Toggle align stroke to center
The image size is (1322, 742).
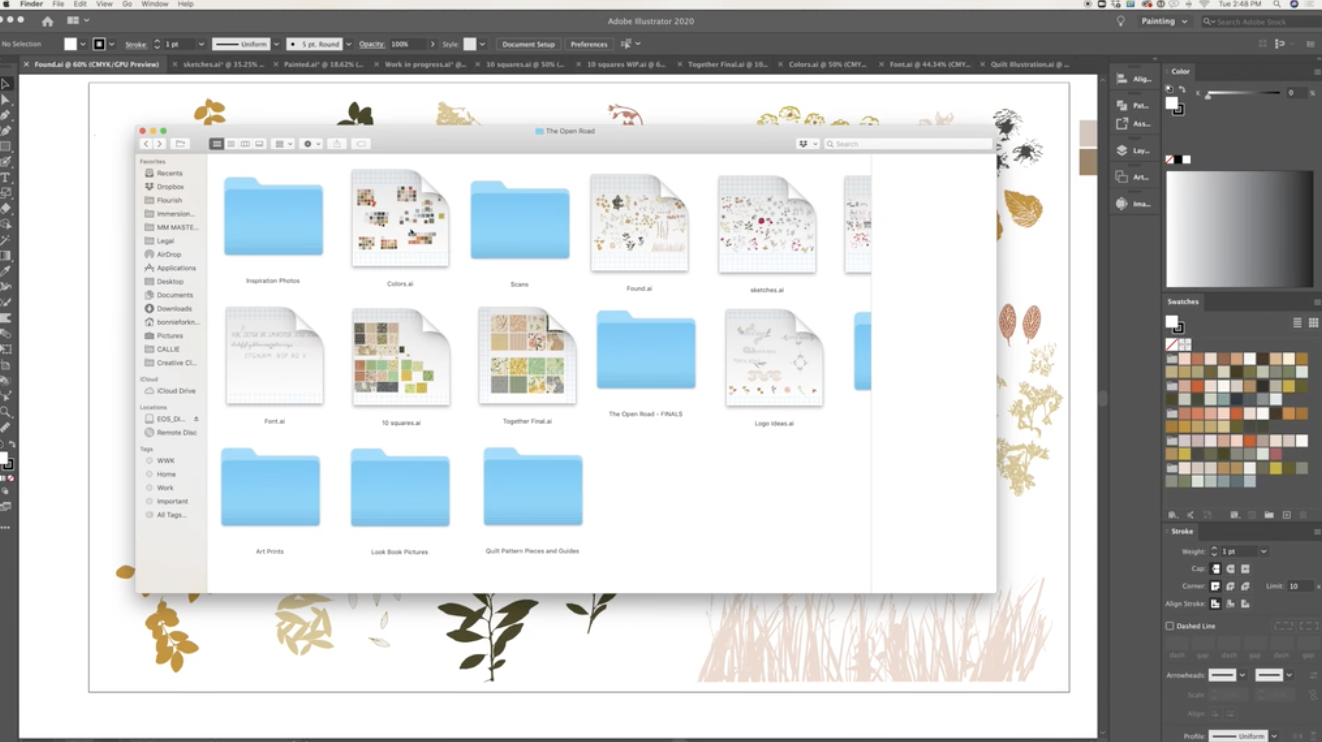click(1216, 604)
